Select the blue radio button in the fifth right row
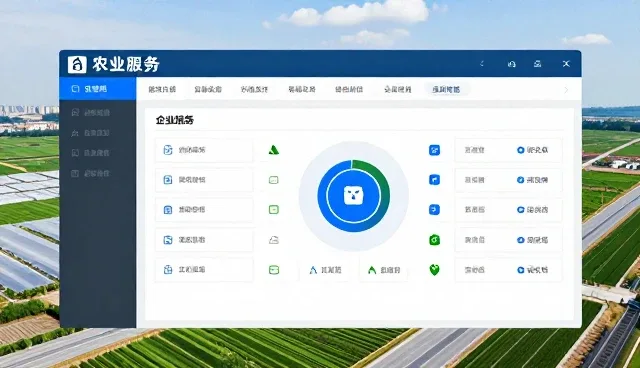Screen dimensions: 640x368 [520, 270]
